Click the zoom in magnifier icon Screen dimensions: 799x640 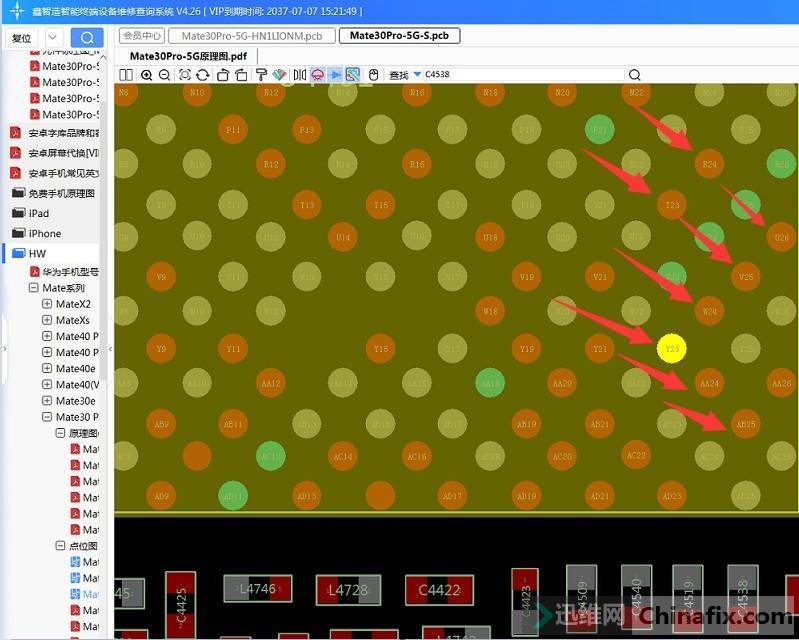tap(147, 75)
